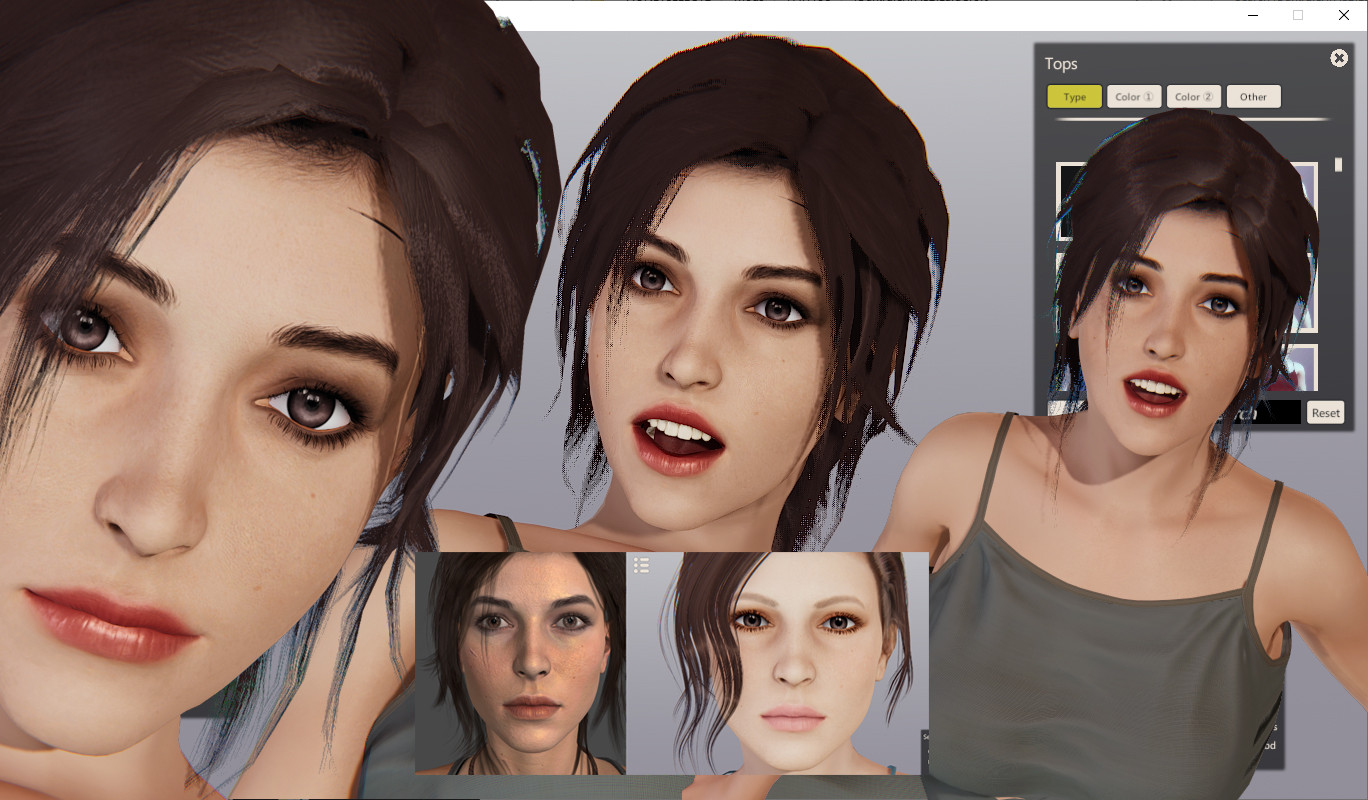This screenshot has width=1368, height=800.
Task: Switch to the Color 1 tab
Action: [x=1134, y=97]
